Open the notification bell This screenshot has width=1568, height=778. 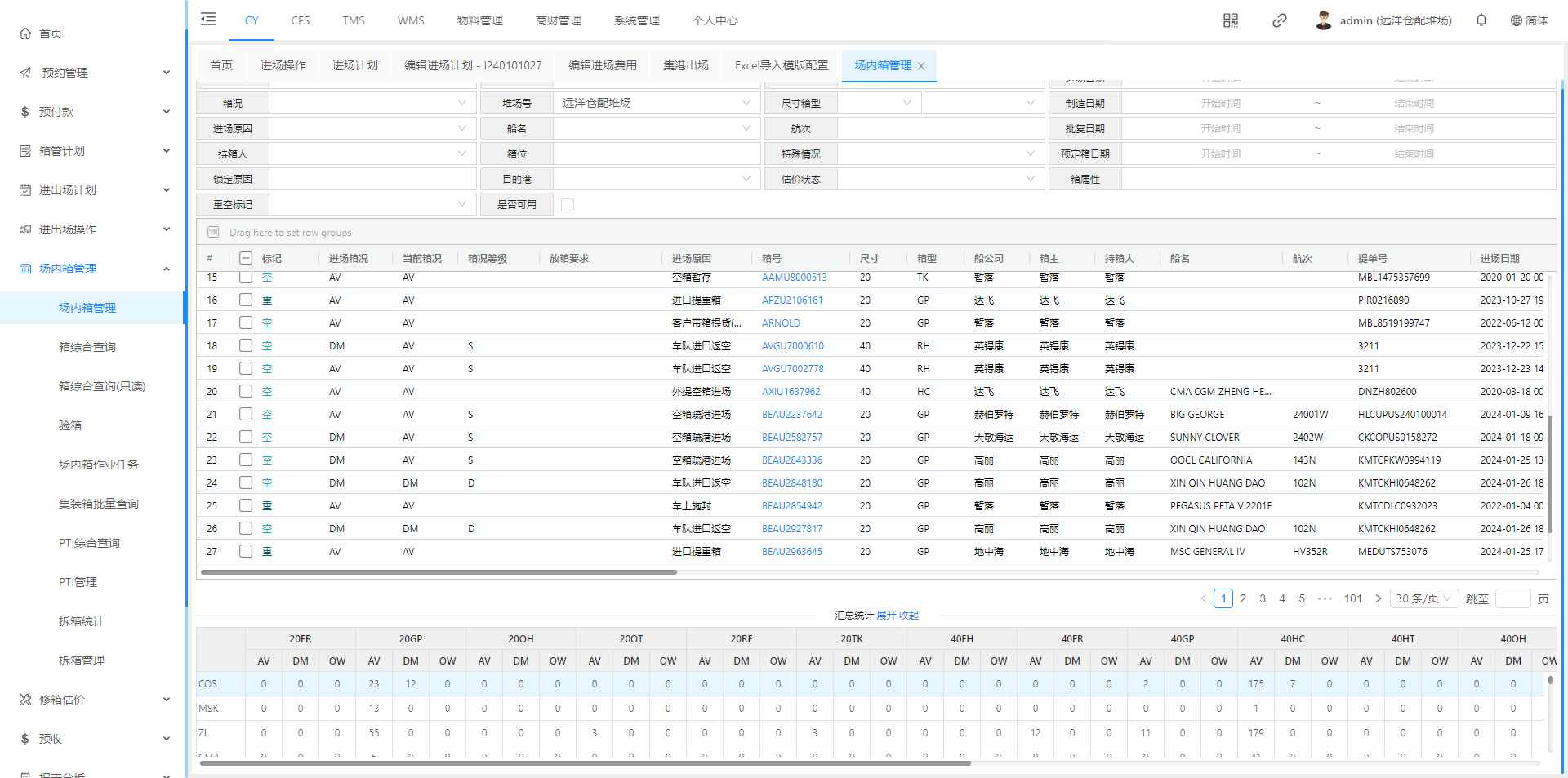(1481, 20)
